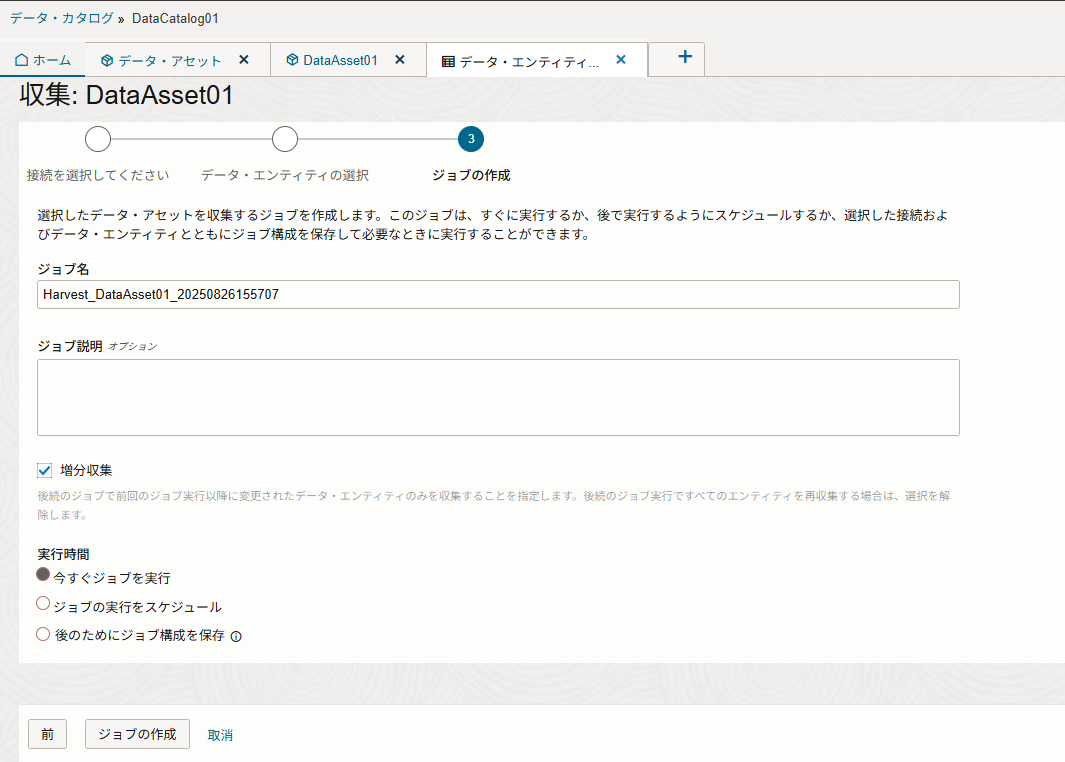Viewport: 1065px width, 762px height.
Task: Click the 取消 link
Action: [x=220, y=735]
